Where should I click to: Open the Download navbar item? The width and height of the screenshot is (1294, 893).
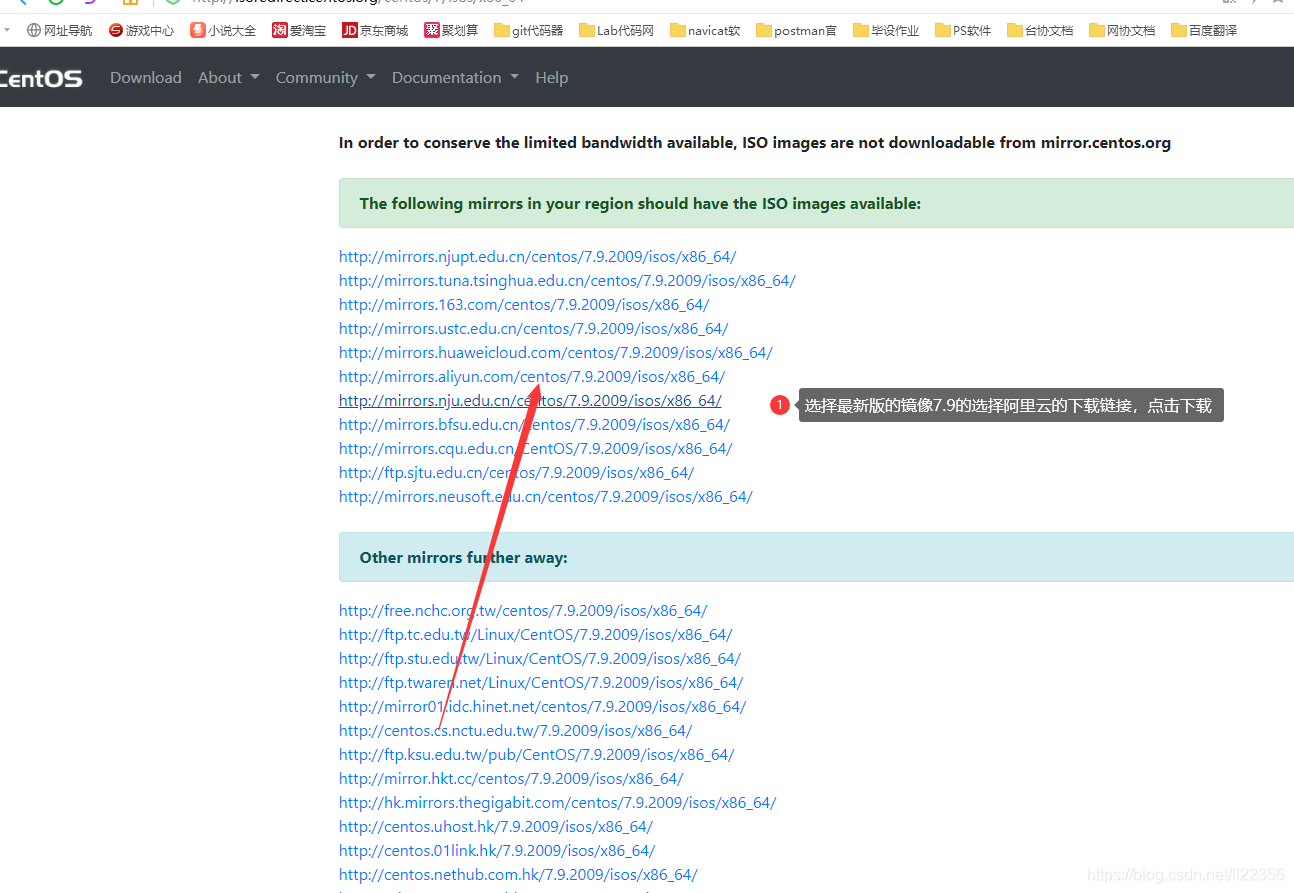(x=146, y=78)
